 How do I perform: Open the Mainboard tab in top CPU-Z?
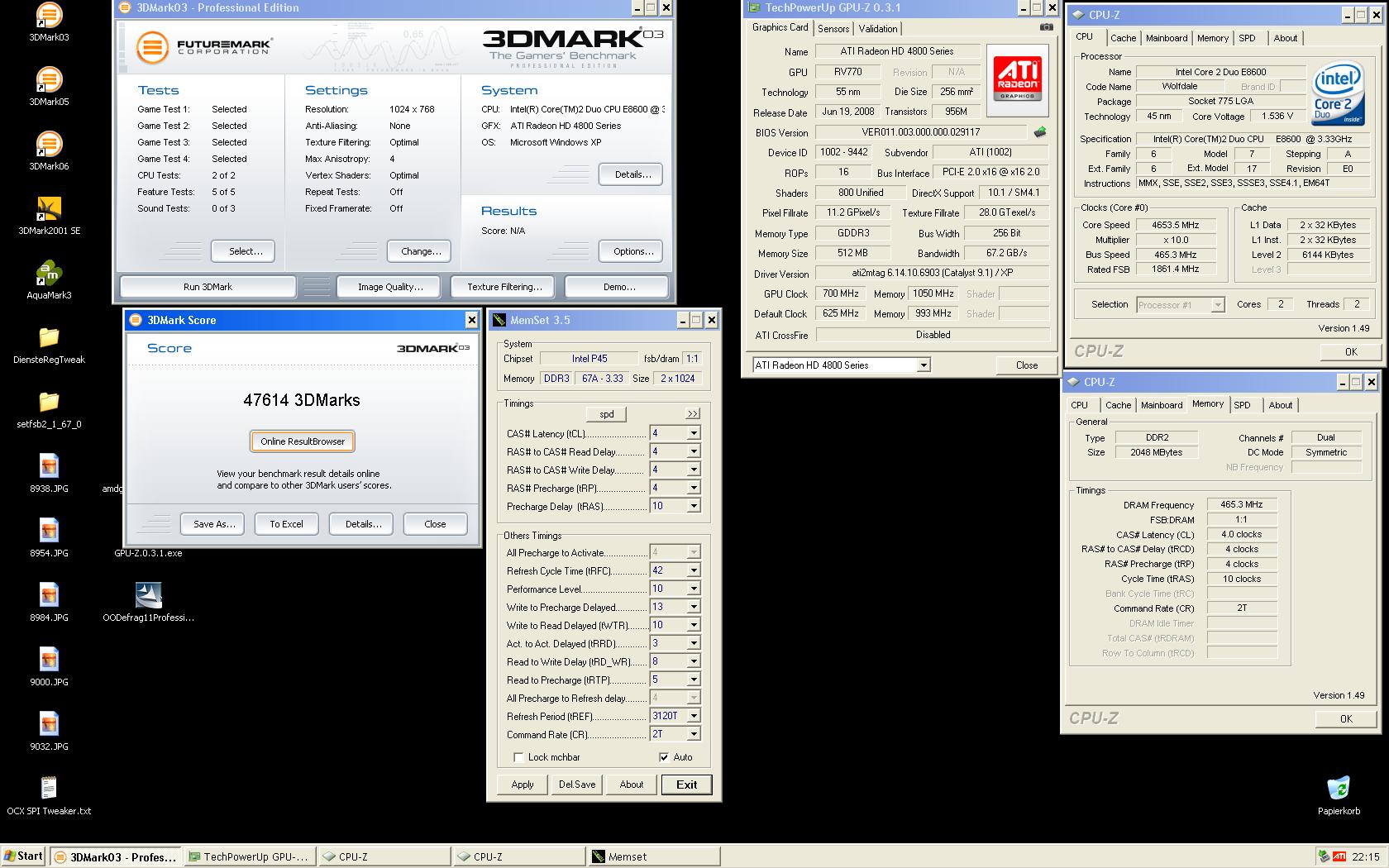[1166, 38]
